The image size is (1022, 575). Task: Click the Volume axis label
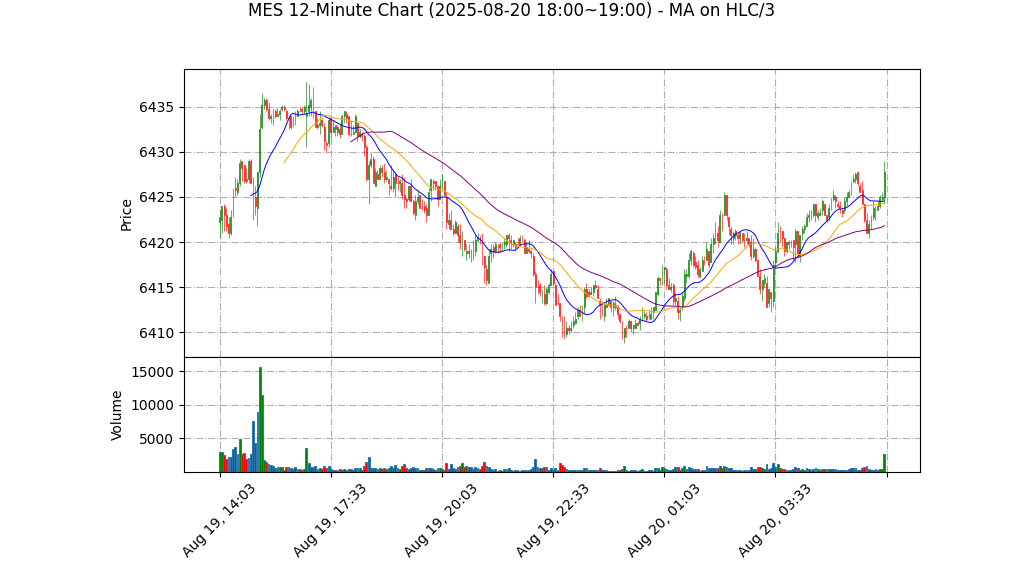pos(117,415)
